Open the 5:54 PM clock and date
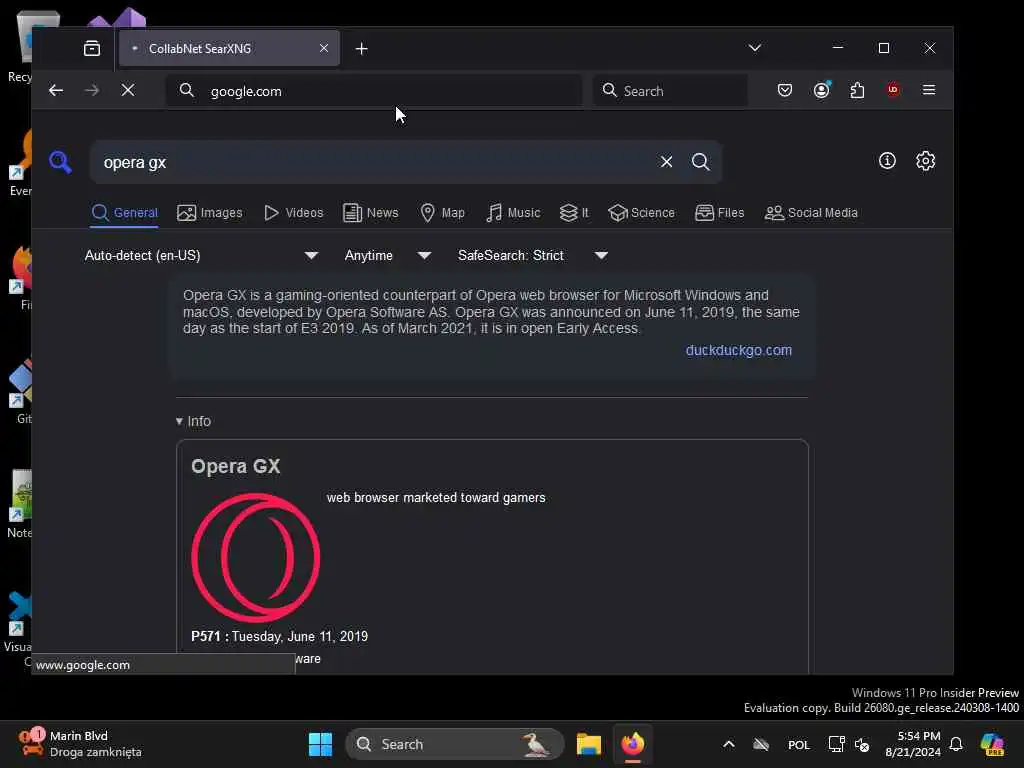The image size is (1024, 768). [913, 744]
